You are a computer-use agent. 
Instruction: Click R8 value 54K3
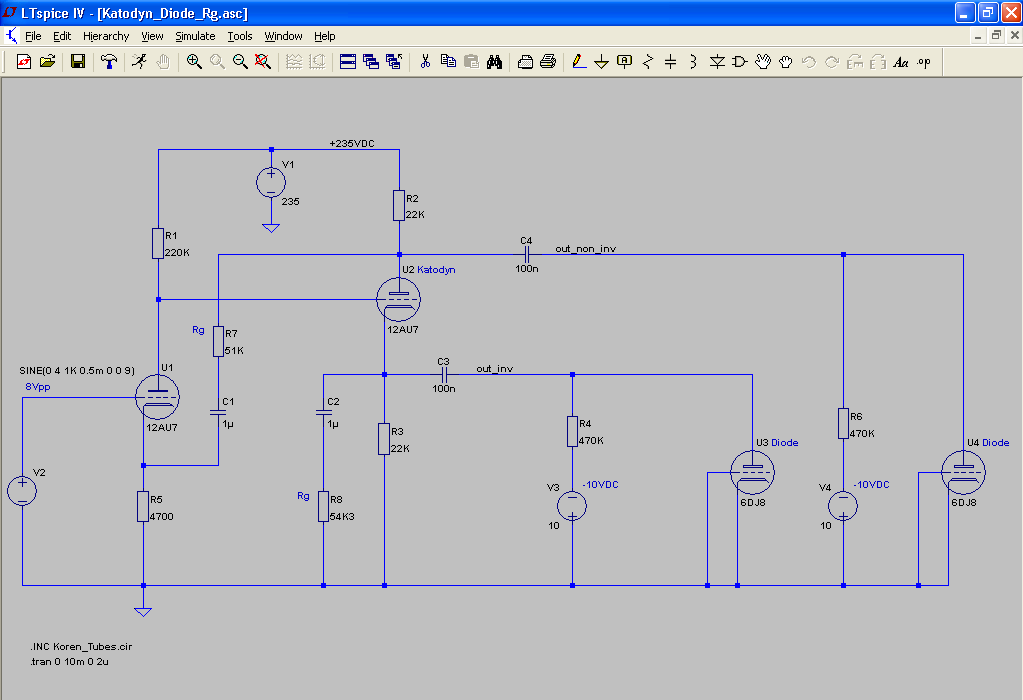(342, 516)
